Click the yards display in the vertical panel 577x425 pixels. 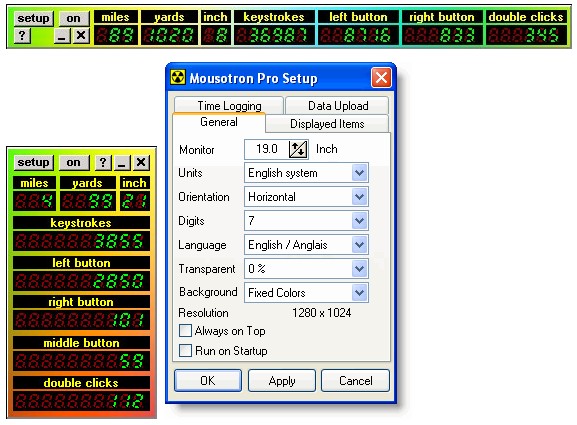click(88, 201)
